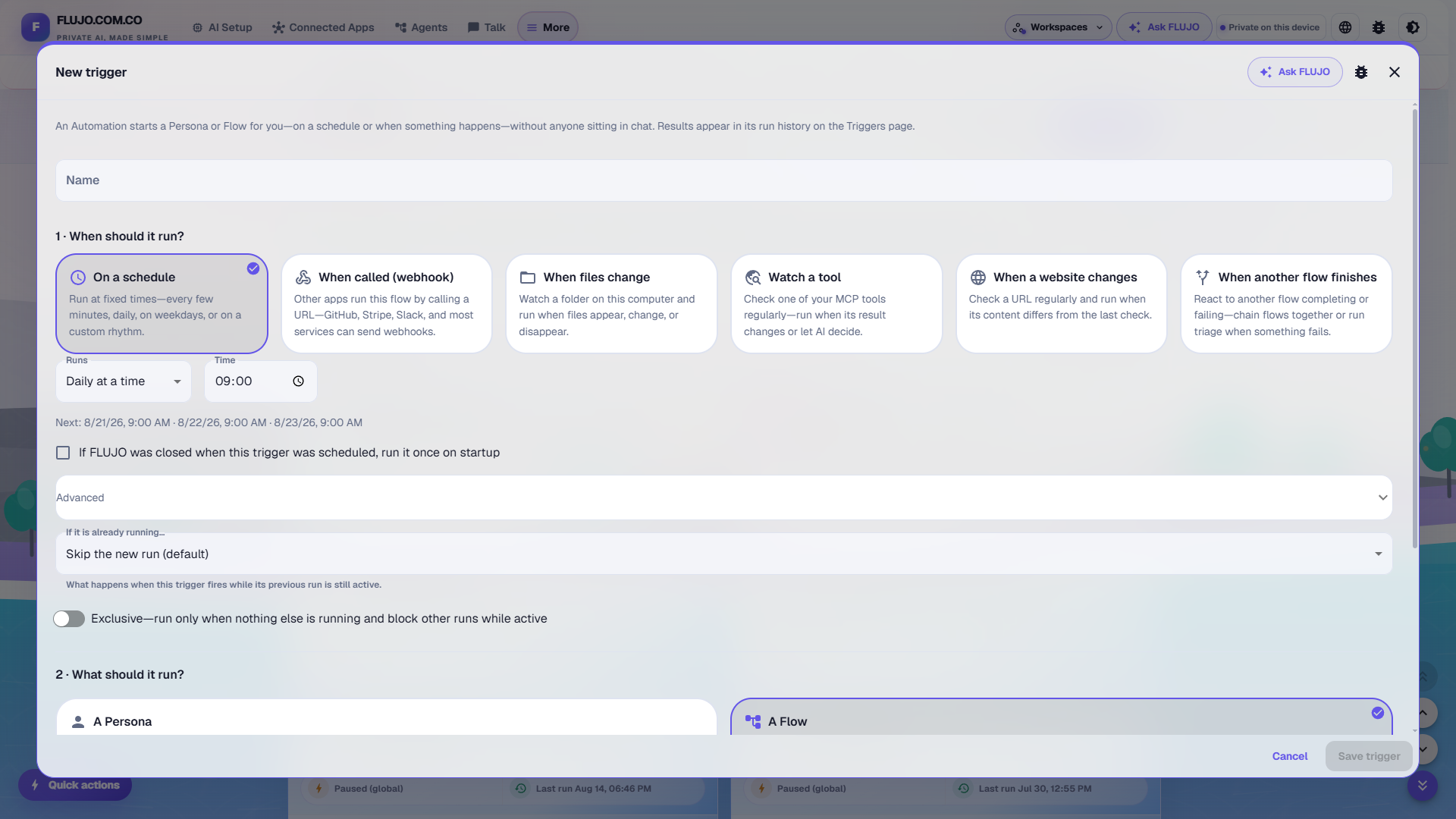Click Ask FLUJO in the top bar
The height and width of the screenshot is (819, 1456).
(1164, 27)
